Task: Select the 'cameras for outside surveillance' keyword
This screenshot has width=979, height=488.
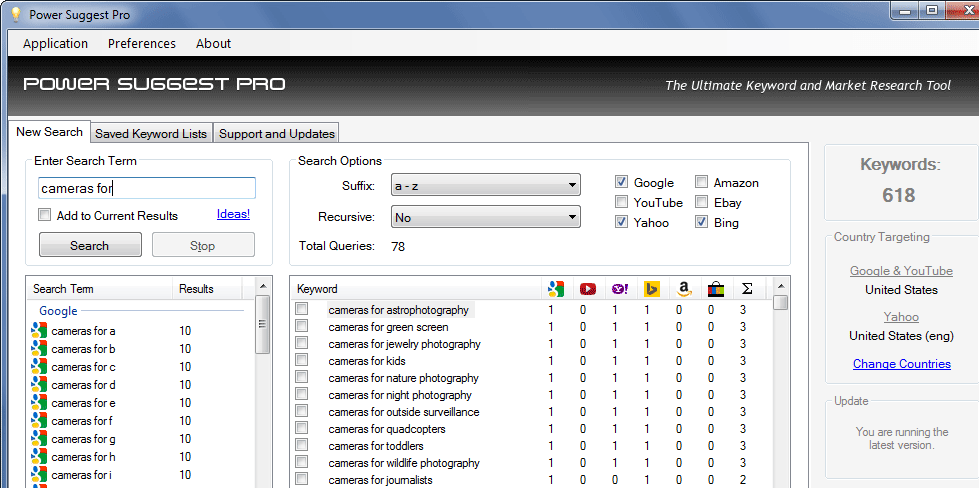Action: (403, 411)
